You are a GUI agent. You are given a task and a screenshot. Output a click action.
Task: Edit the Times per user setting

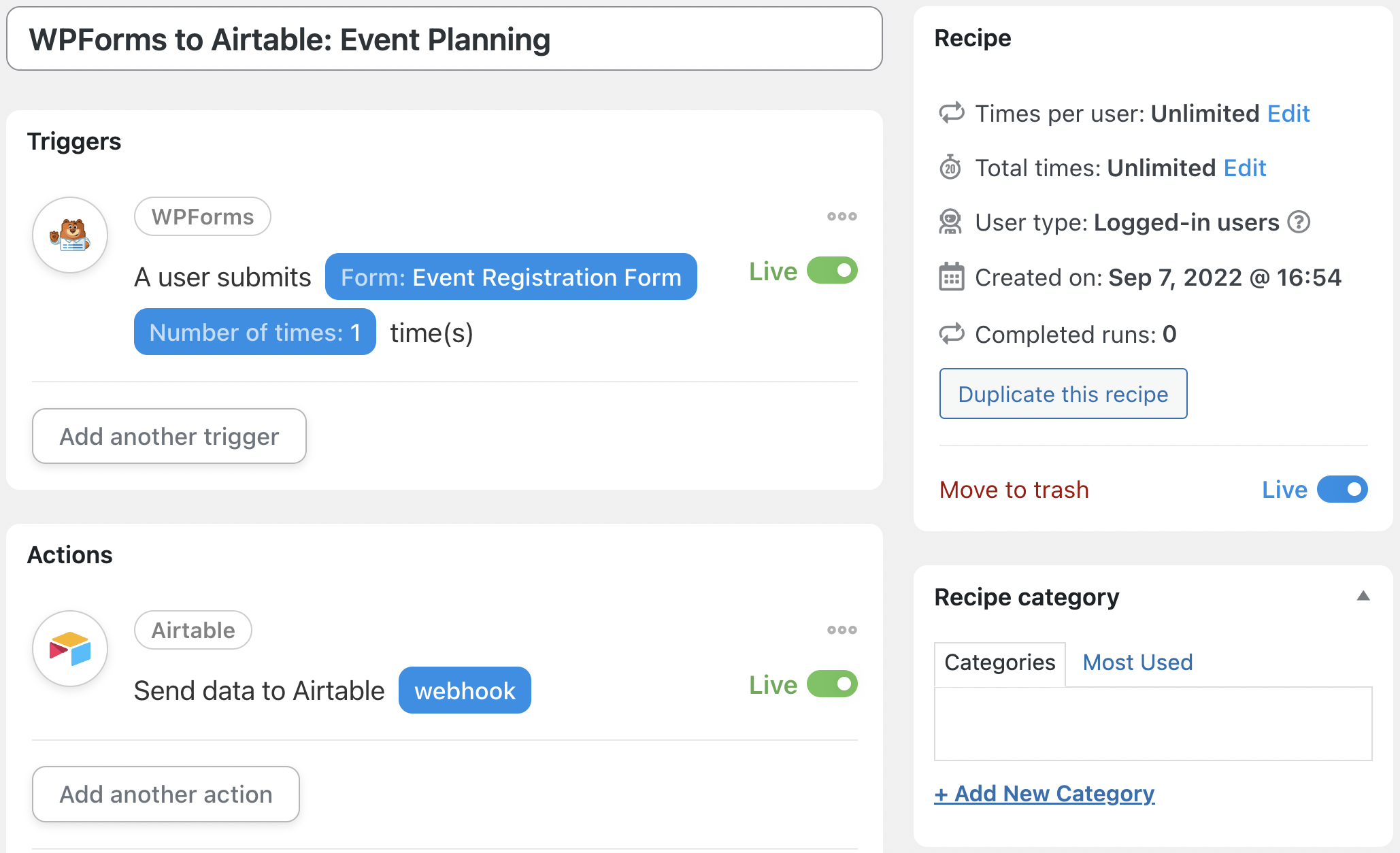pyautogui.click(x=1288, y=113)
